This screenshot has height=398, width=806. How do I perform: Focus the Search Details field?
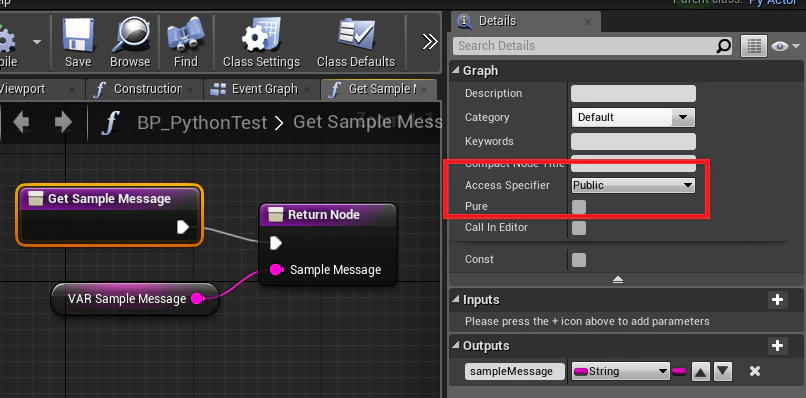584,46
